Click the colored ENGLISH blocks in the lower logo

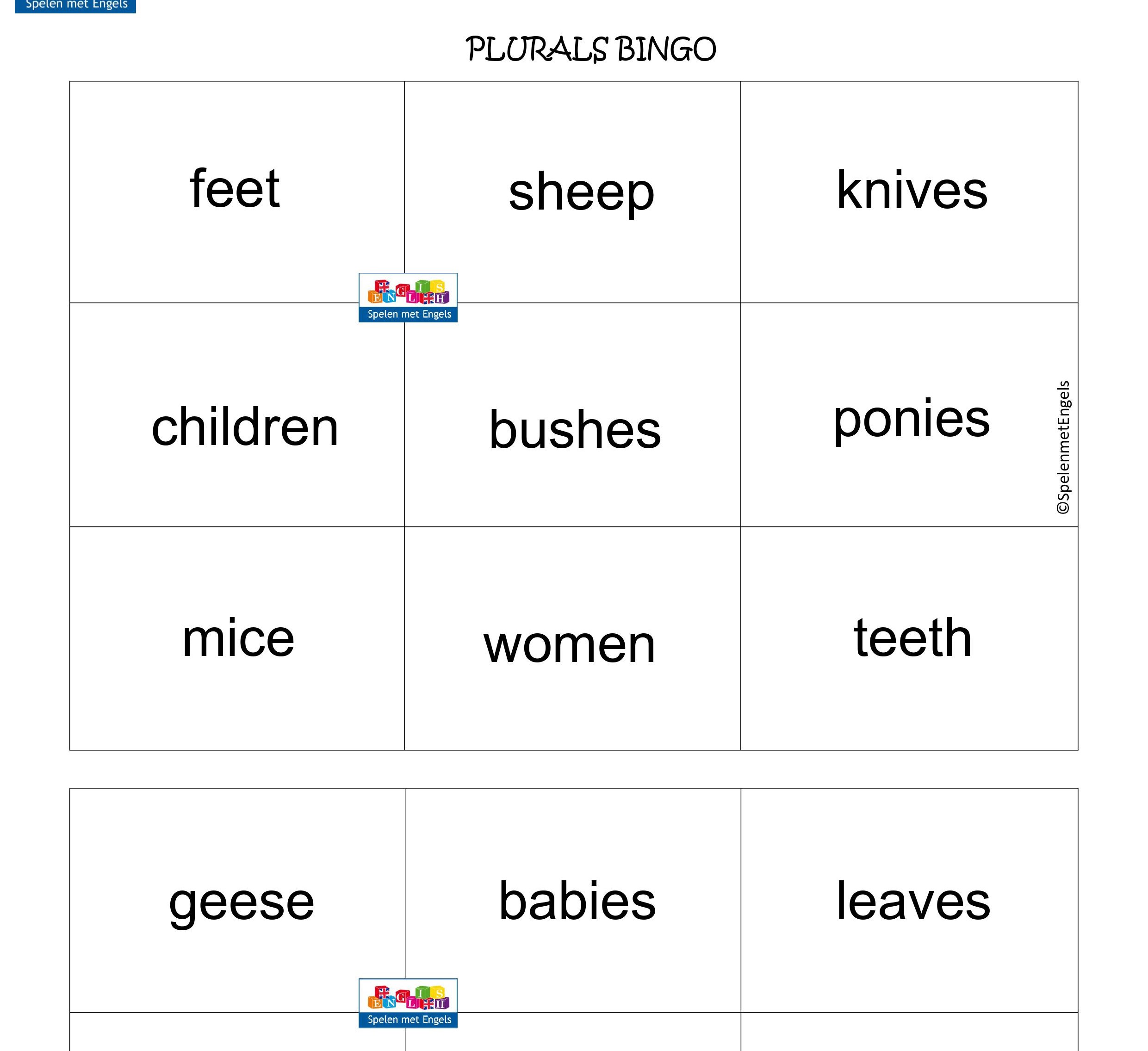tap(408, 997)
